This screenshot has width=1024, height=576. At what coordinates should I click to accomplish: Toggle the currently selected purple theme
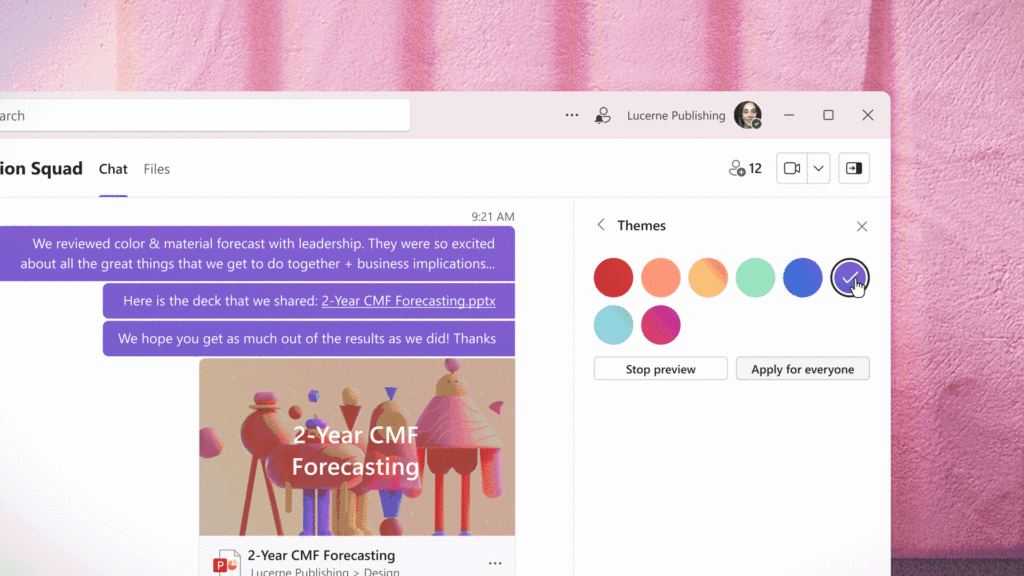coord(850,277)
